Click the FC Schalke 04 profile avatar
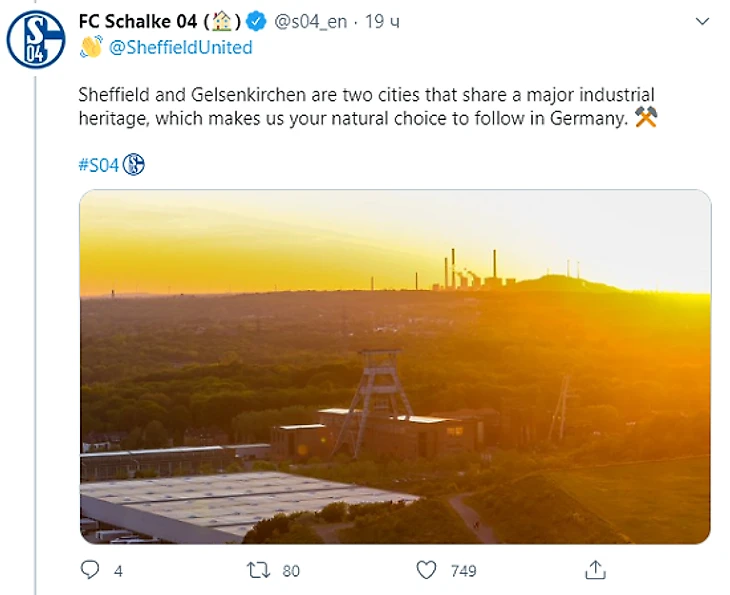The height and width of the screenshot is (595, 730). click(x=36, y=37)
